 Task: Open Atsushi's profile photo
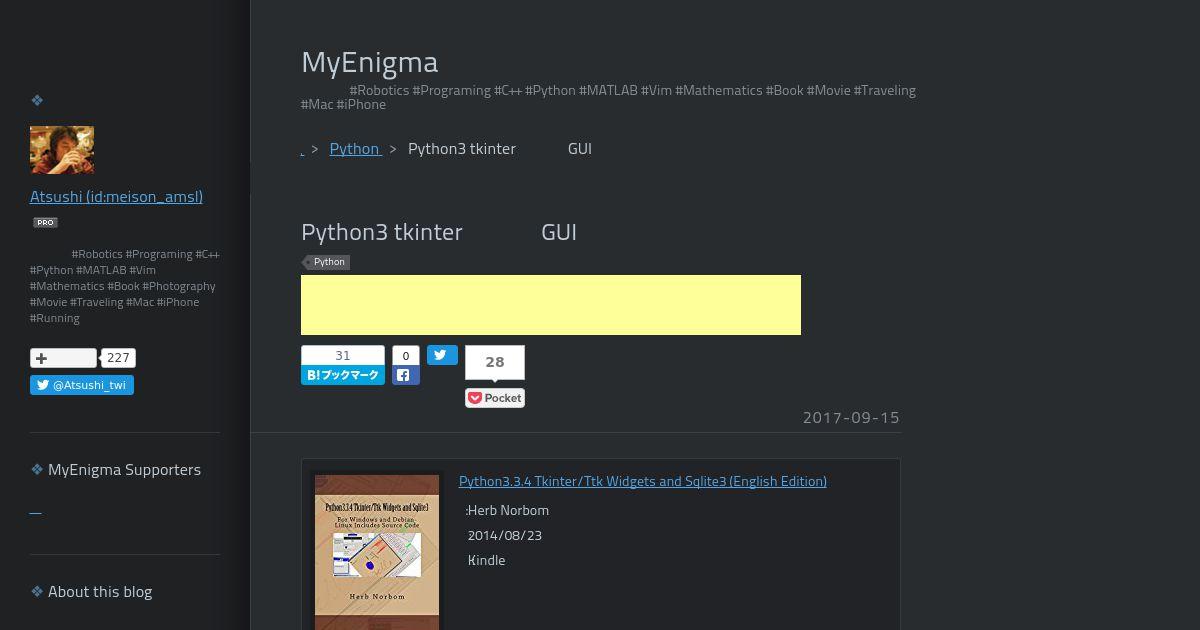[62, 150]
